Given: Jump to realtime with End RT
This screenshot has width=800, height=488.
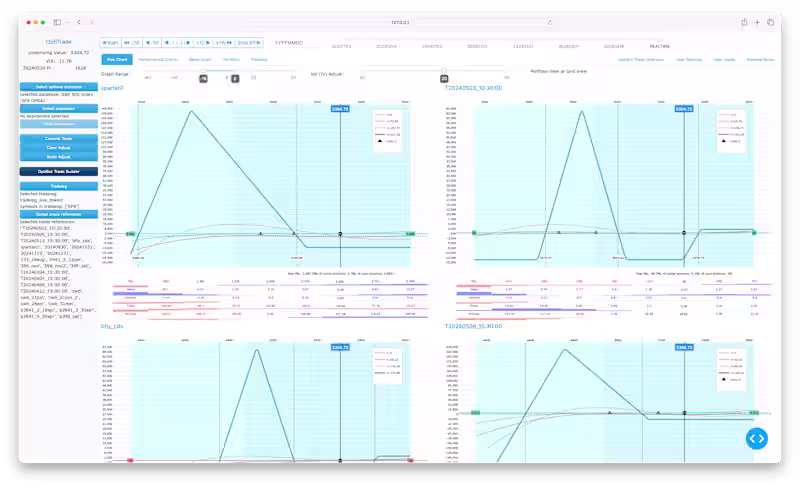Looking at the screenshot, I should pos(249,43).
